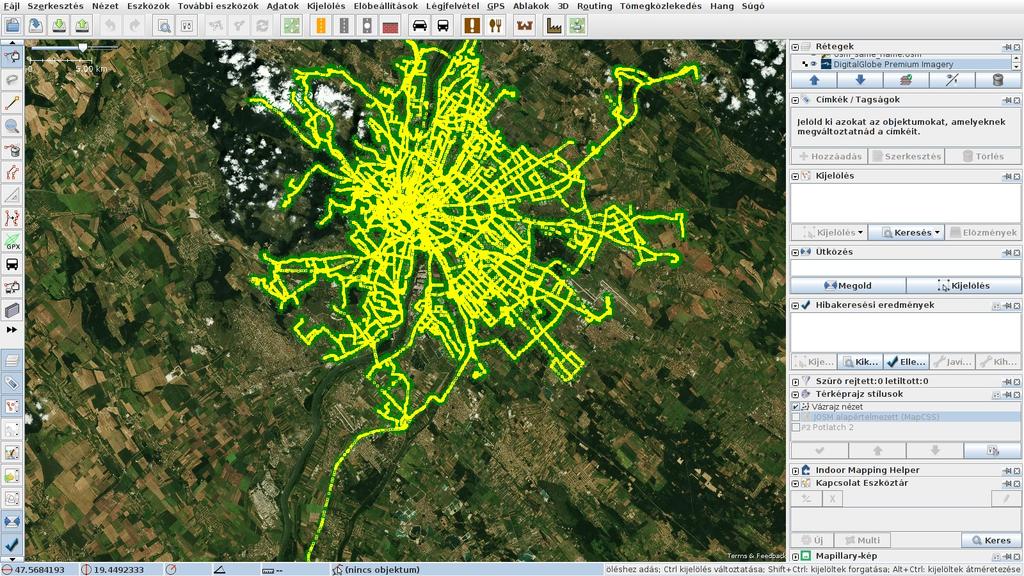Open the Súgó menu
Viewport: 1024px width, 576px height.
753,6
